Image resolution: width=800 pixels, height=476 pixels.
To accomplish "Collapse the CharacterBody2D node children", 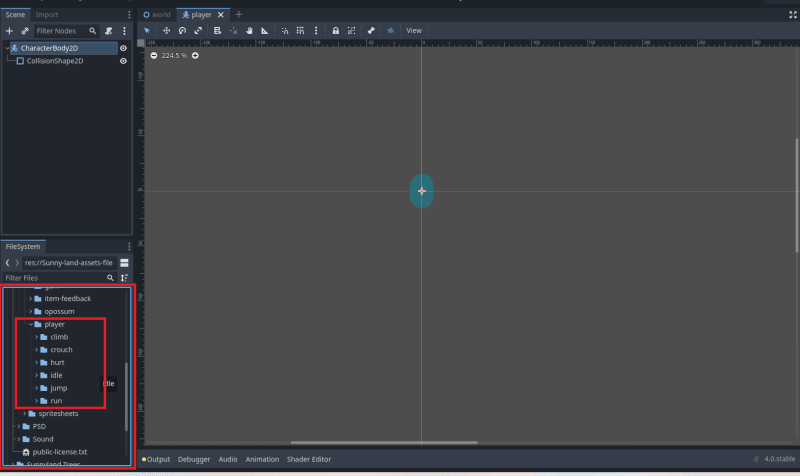I will (7, 48).
